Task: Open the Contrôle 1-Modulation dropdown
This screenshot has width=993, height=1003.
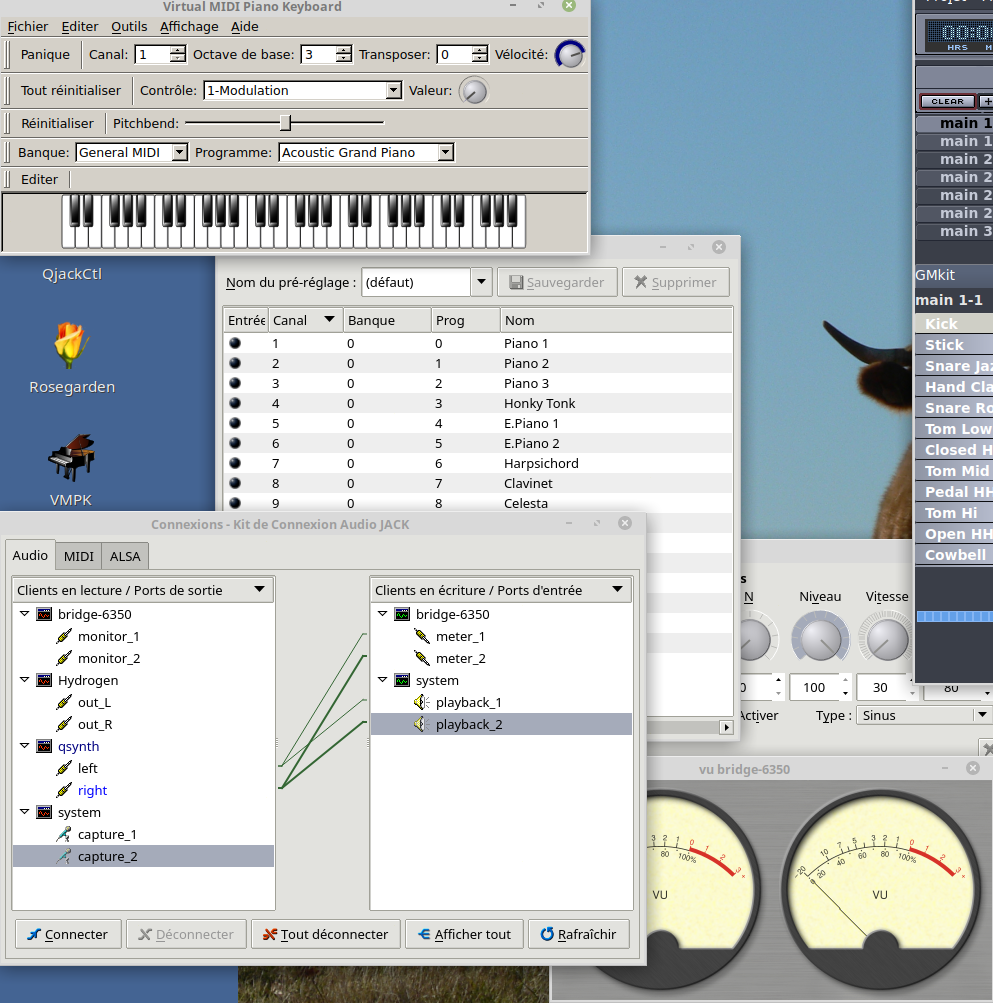Action: (x=394, y=90)
